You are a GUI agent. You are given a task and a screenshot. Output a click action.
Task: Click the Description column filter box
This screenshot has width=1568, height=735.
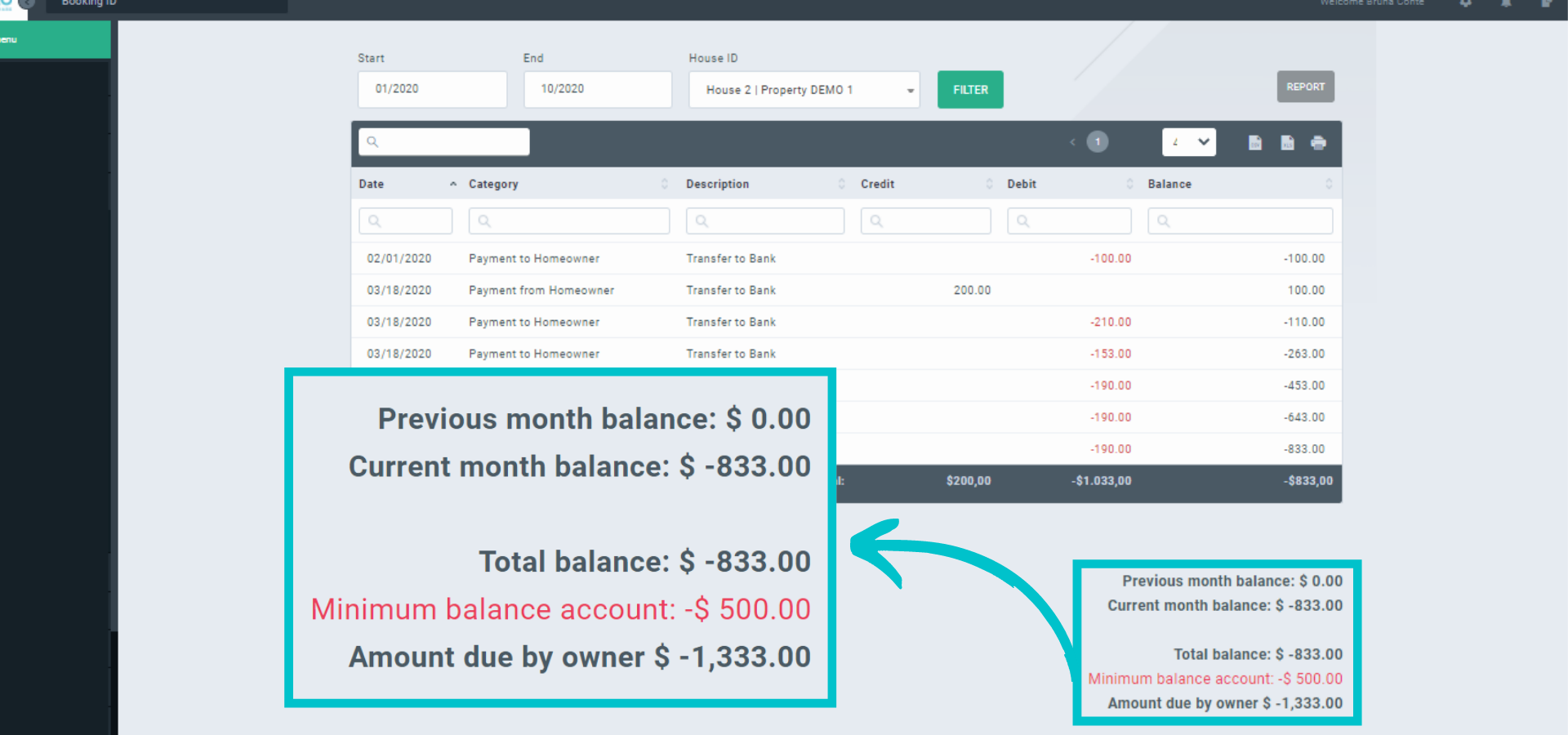765,221
